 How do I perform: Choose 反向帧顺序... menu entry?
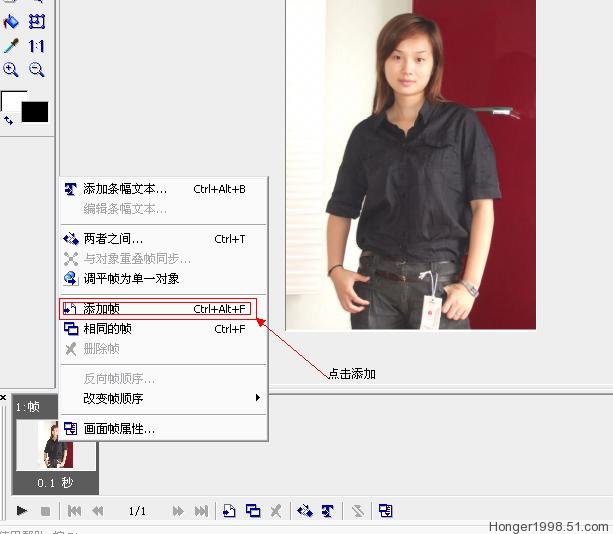pos(163,378)
